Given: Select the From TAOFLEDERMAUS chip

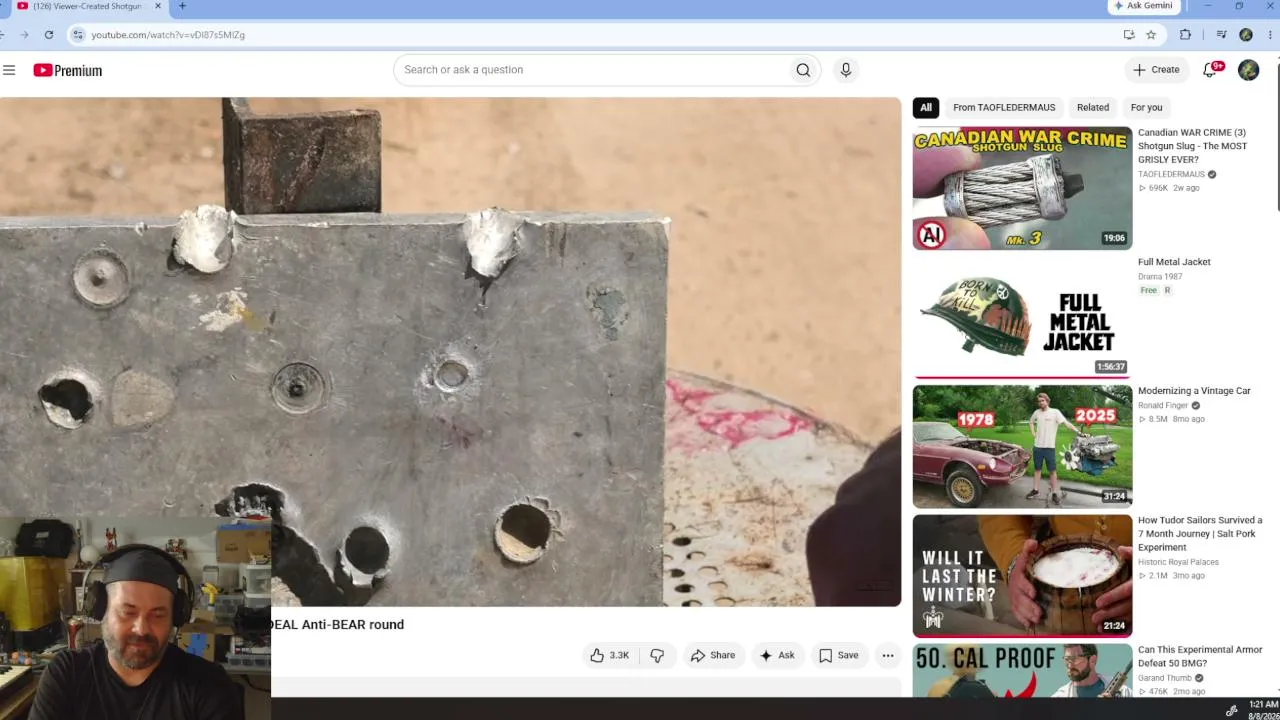Looking at the screenshot, I should [x=1004, y=108].
